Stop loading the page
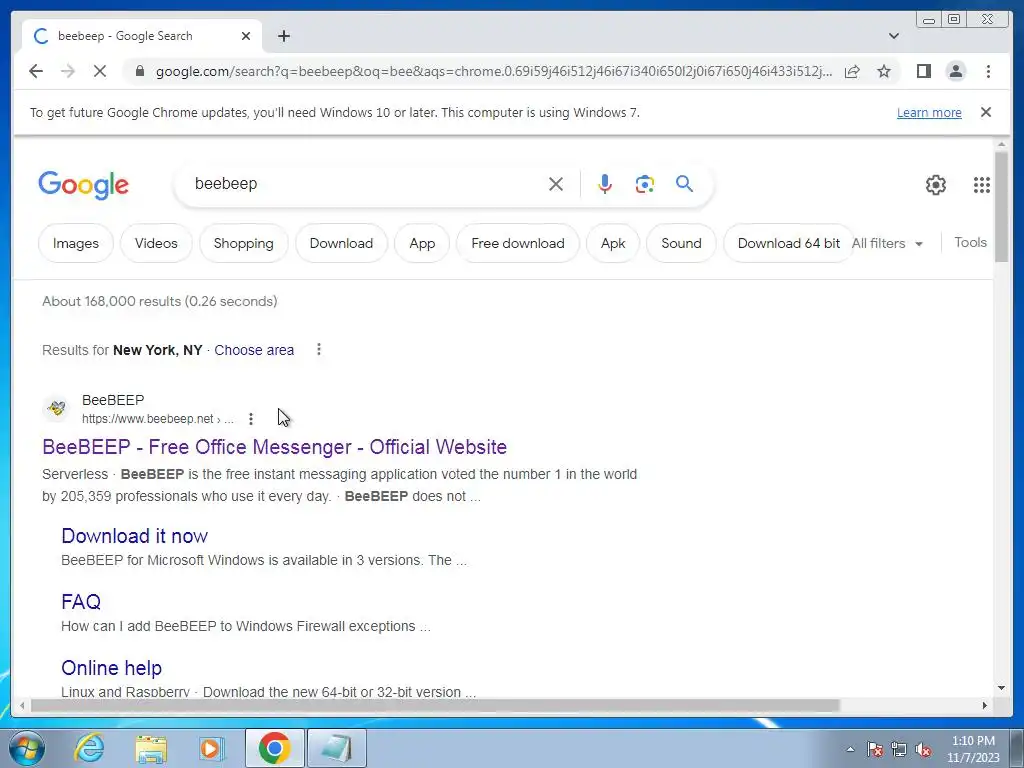Viewport: 1024px width, 768px height. (x=100, y=71)
